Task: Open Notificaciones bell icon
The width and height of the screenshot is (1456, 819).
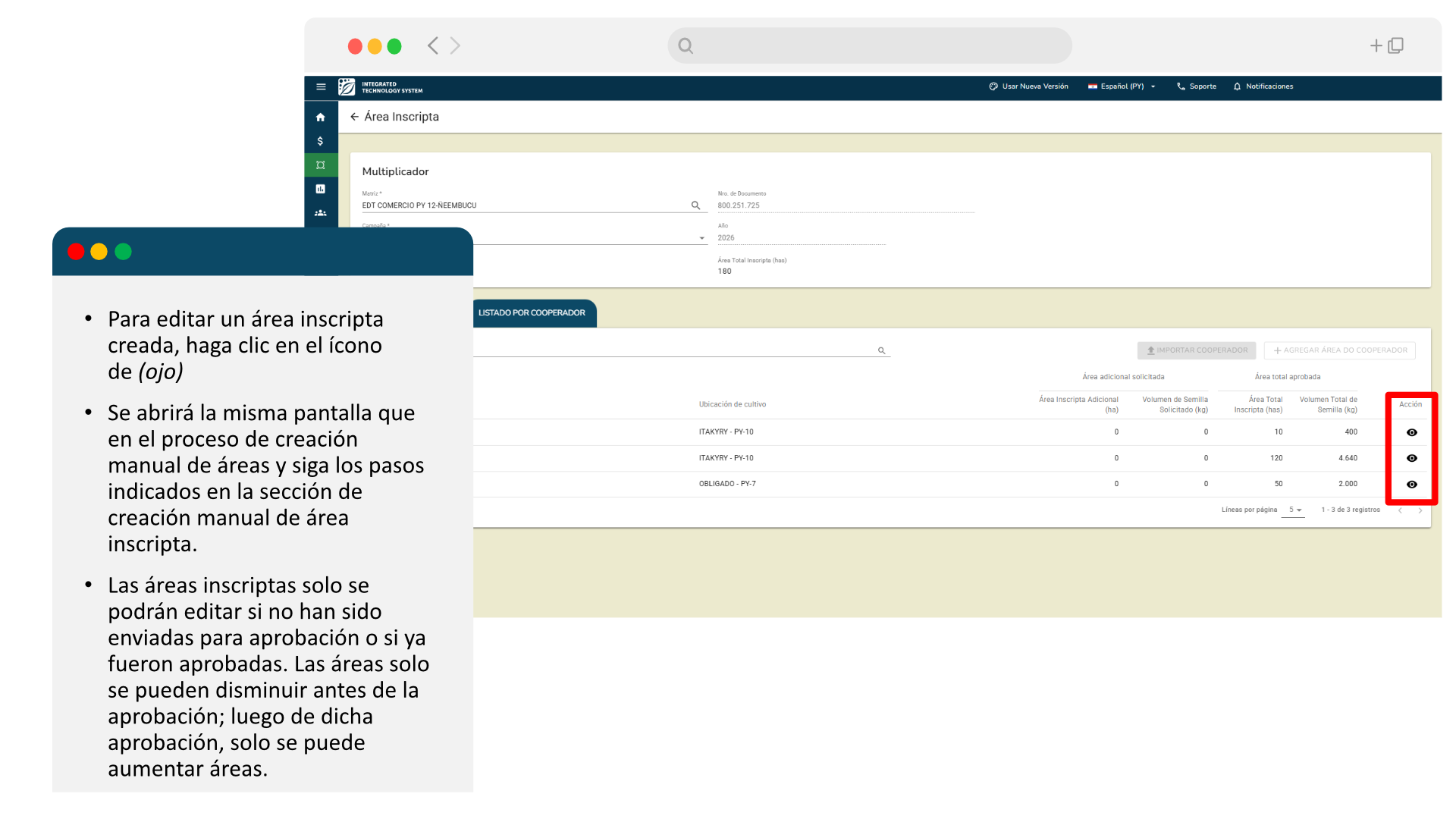Action: click(1237, 86)
